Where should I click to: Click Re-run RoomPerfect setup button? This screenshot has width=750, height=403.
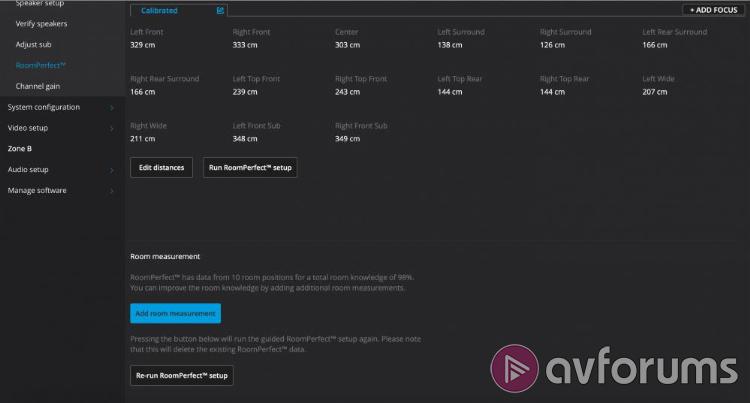[182, 375]
